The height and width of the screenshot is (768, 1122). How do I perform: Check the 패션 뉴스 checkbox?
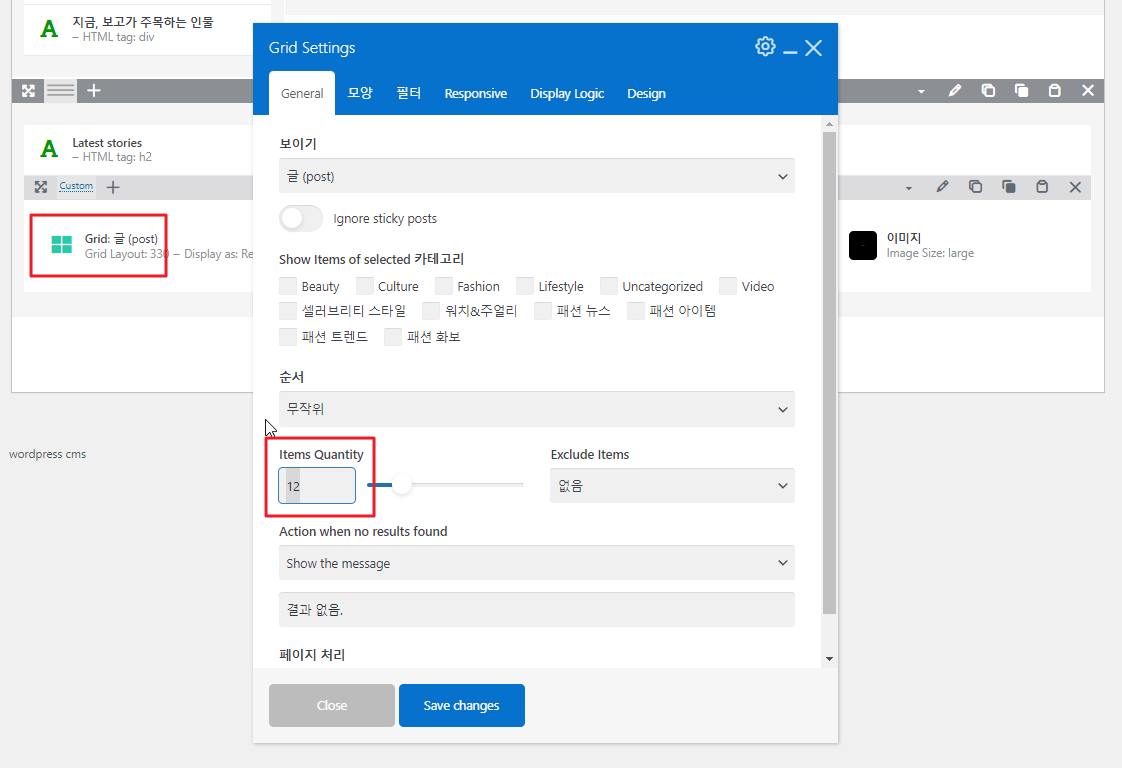click(543, 311)
